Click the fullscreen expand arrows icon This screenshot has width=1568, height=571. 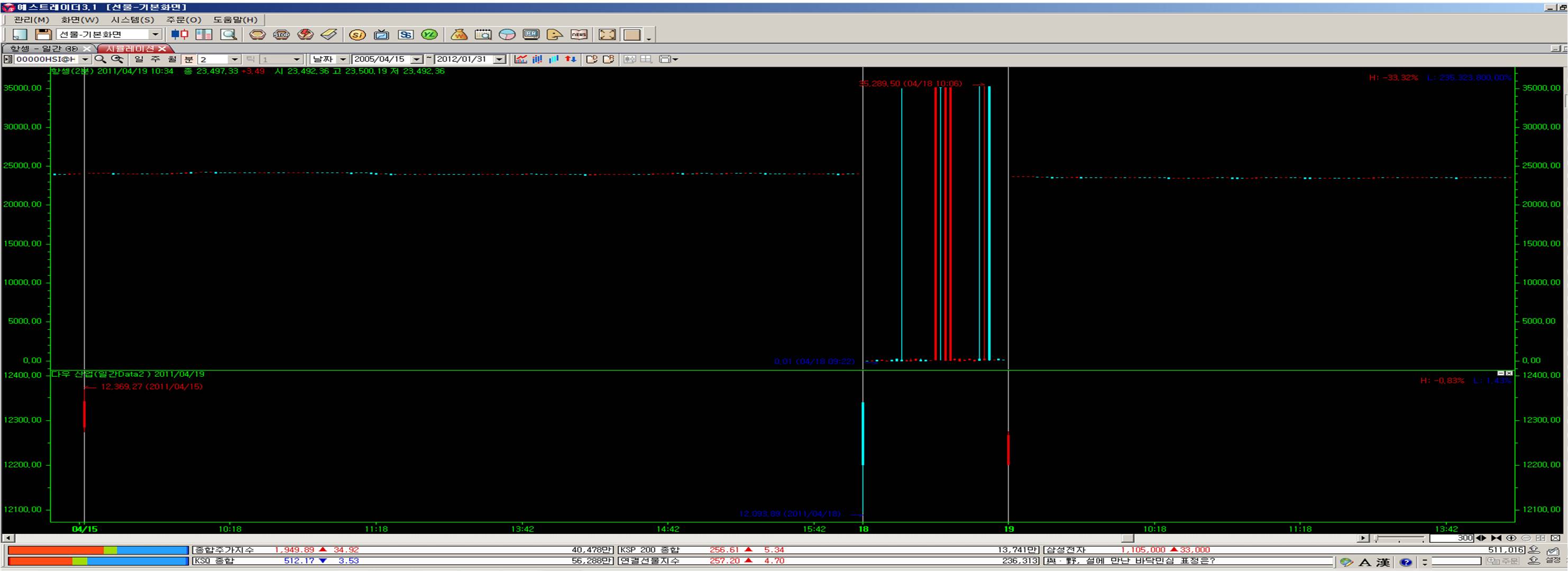coord(607,35)
